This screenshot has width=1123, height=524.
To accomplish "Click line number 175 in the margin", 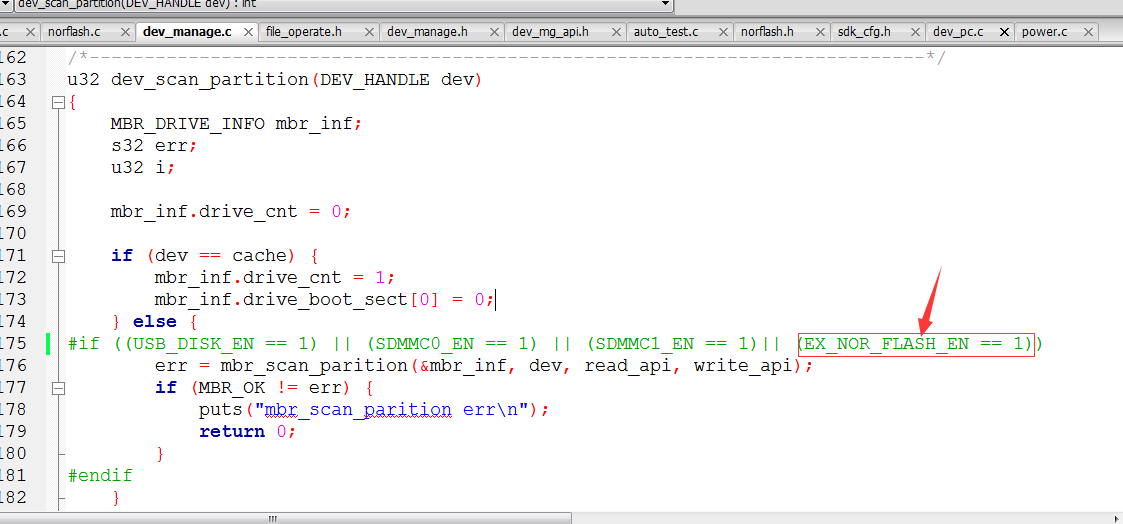I will pyautogui.click(x=13, y=344).
